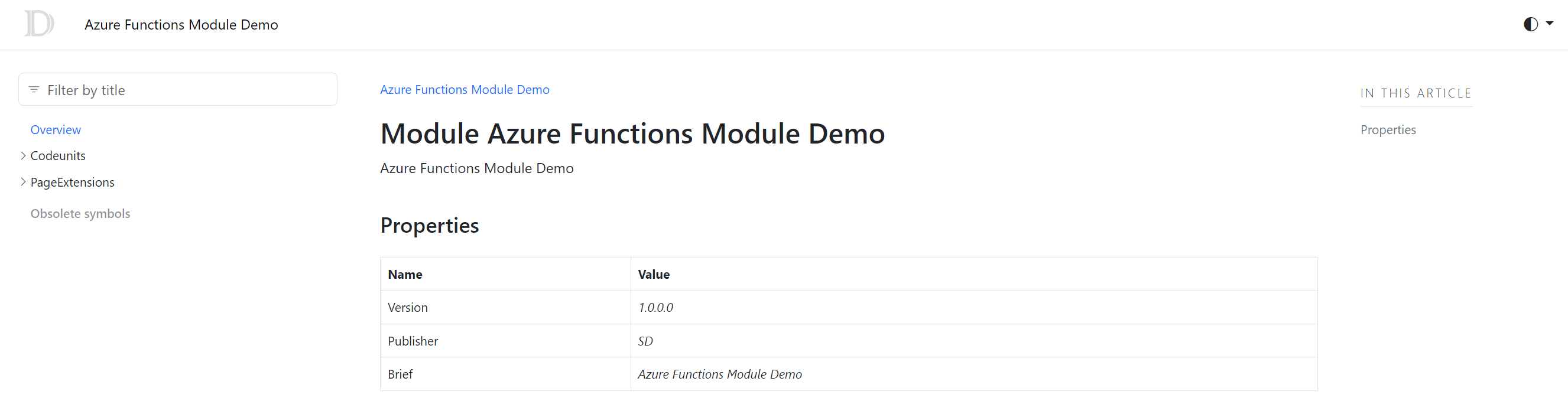The width and height of the screenshot is (1568, 417).
Task: Click the filter icon in the search box
Action: (x=34, y=90)
